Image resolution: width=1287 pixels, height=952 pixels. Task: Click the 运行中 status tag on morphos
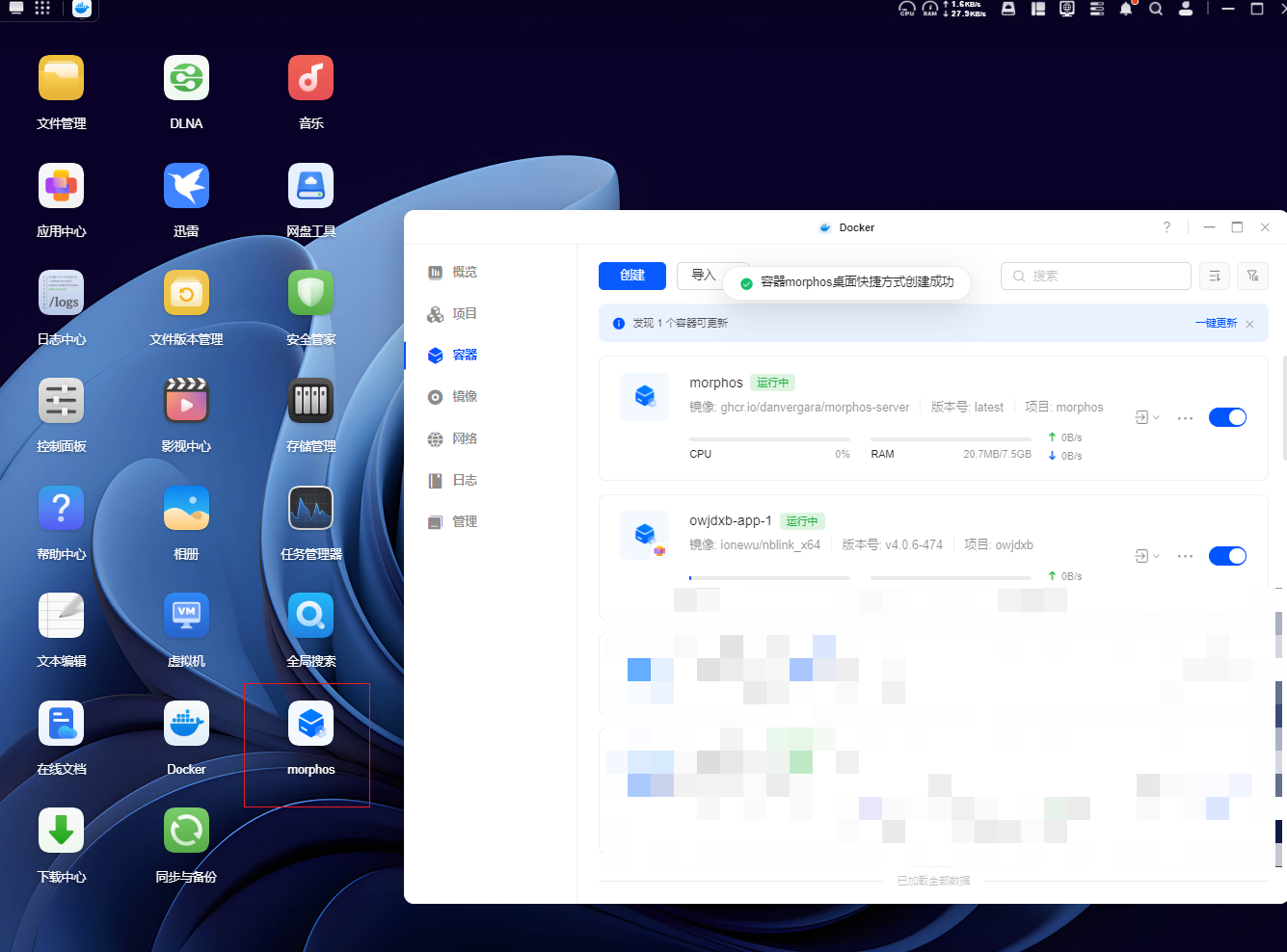click(x=773, y=383)
